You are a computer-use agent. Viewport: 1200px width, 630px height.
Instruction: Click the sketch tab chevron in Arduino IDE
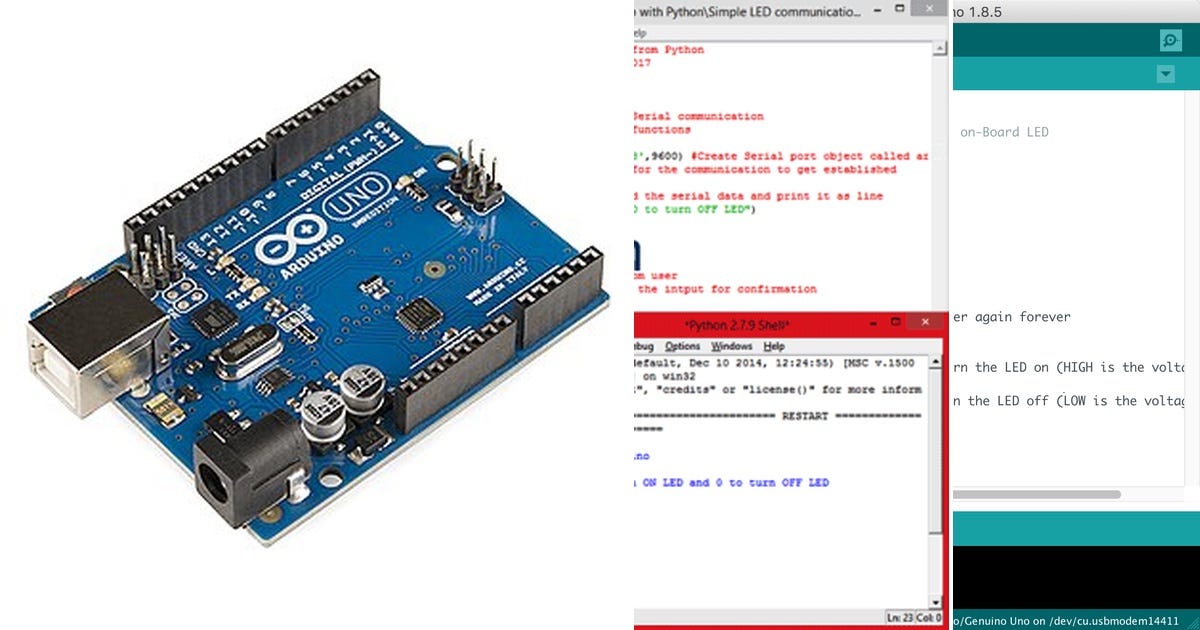[1166, 73]
